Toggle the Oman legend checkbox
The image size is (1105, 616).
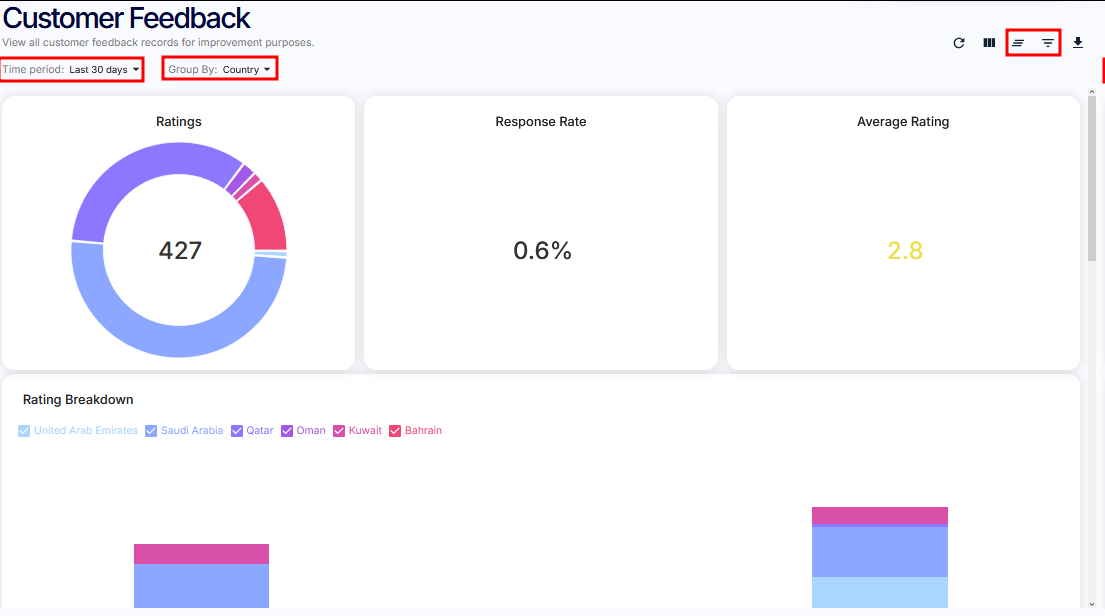point(287,431)
